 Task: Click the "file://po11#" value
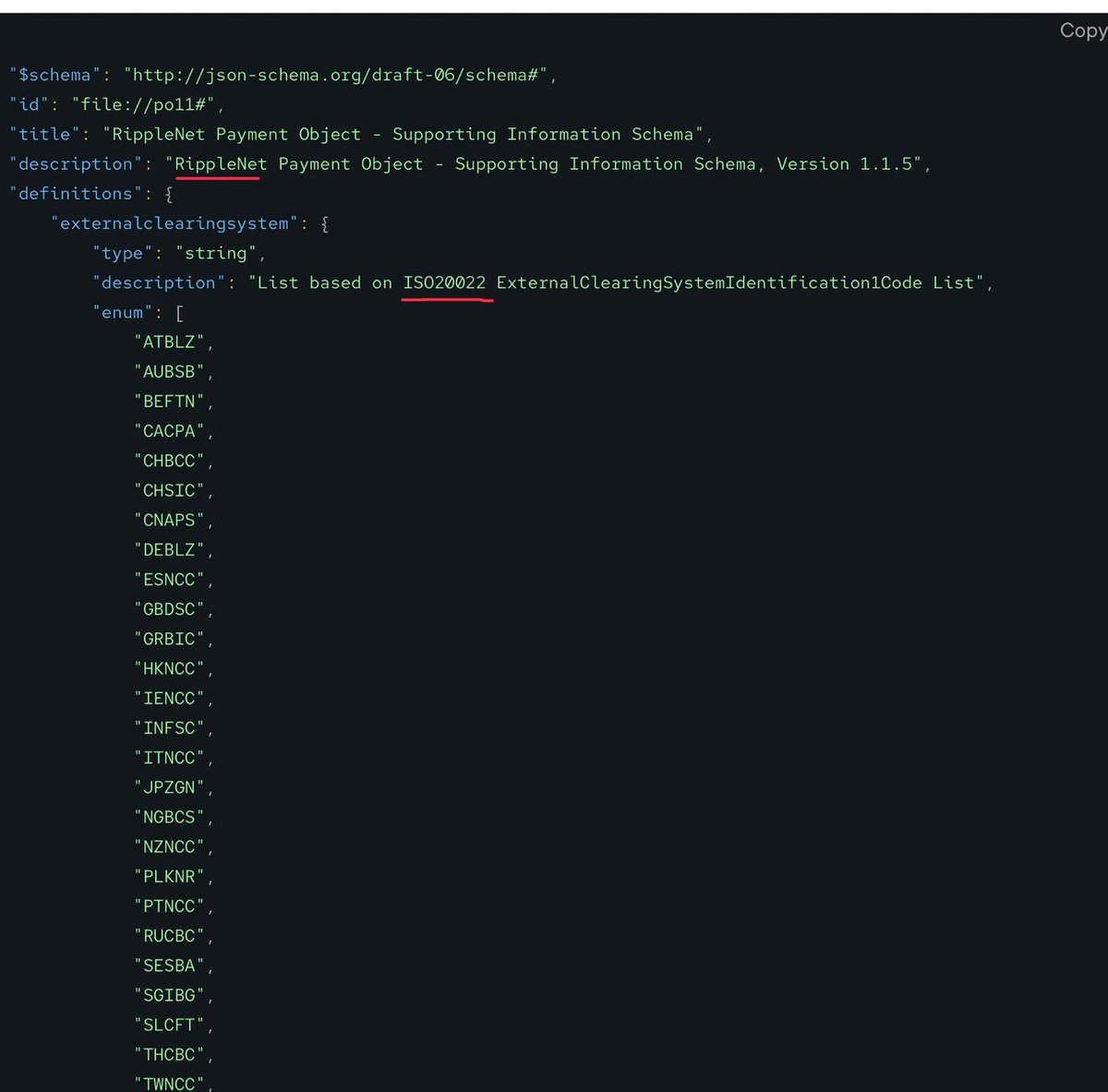pos(143,104)
